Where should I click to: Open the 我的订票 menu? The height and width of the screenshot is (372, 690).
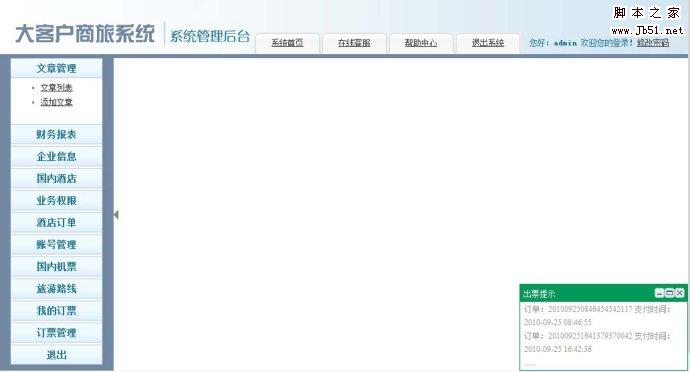coord(56,310)
